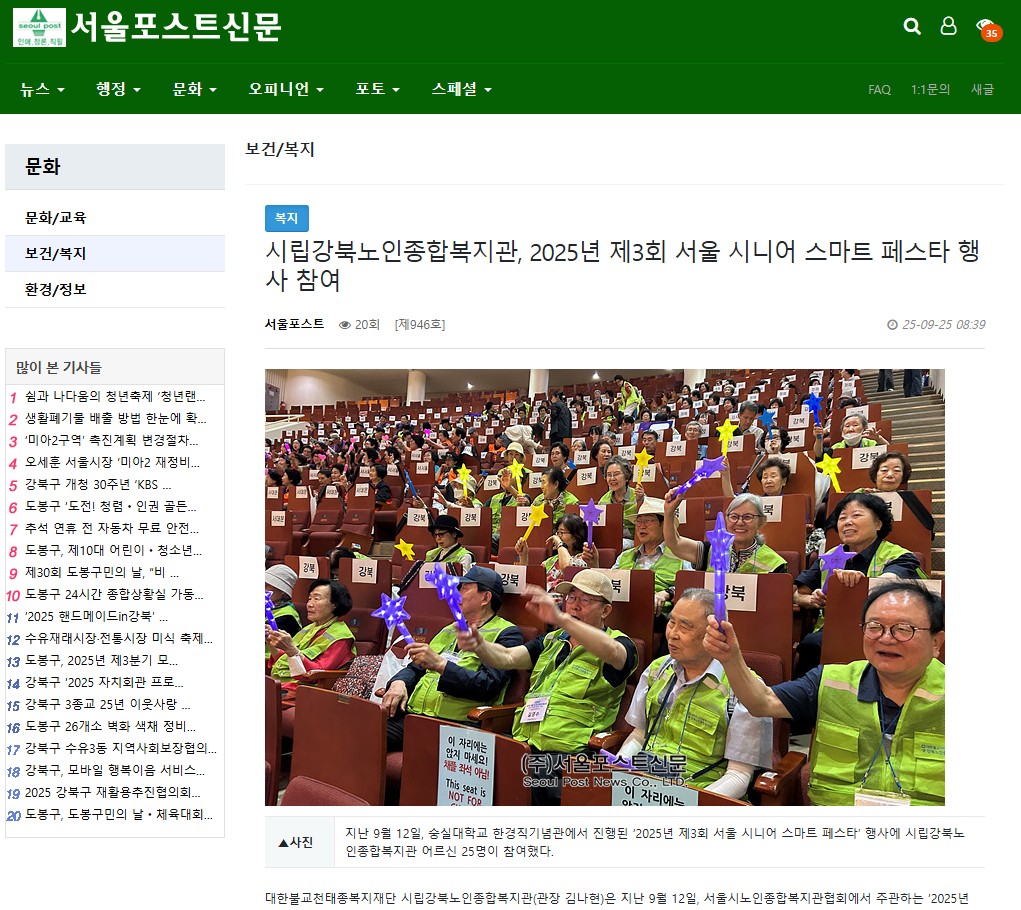The width and height of the screenshot is (1021, 910).
Task: Click the blue 복지 category tag
Action: click(x=286, y=218)
